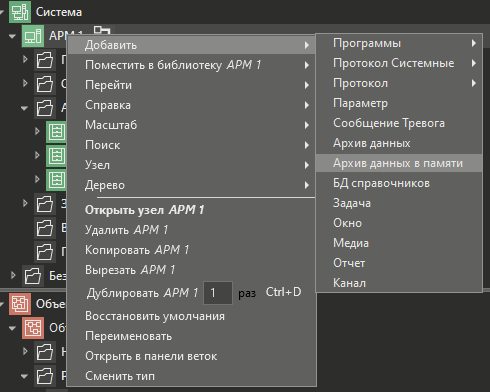This screenshot has width=490, height=392.
Task: Expand the first folder under АРМ 1
Action: point(25,59)
